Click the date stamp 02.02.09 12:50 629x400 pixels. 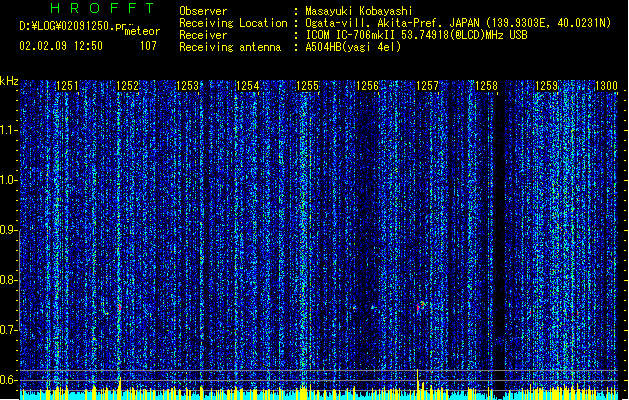tap(61, 46)
